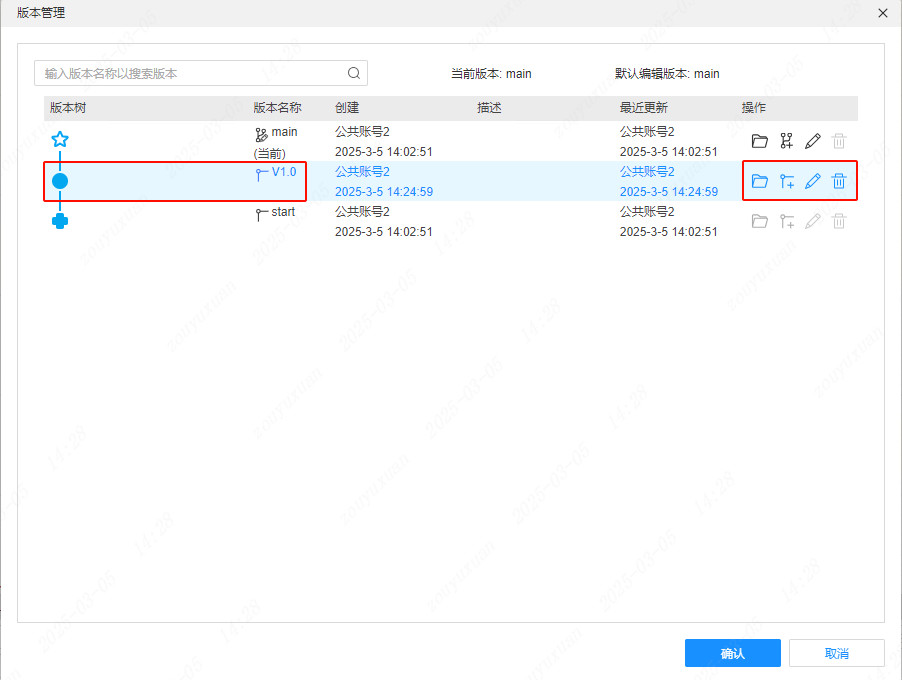
Task: Open the V1.0 version via folder icon
Action: click(760, 181)
